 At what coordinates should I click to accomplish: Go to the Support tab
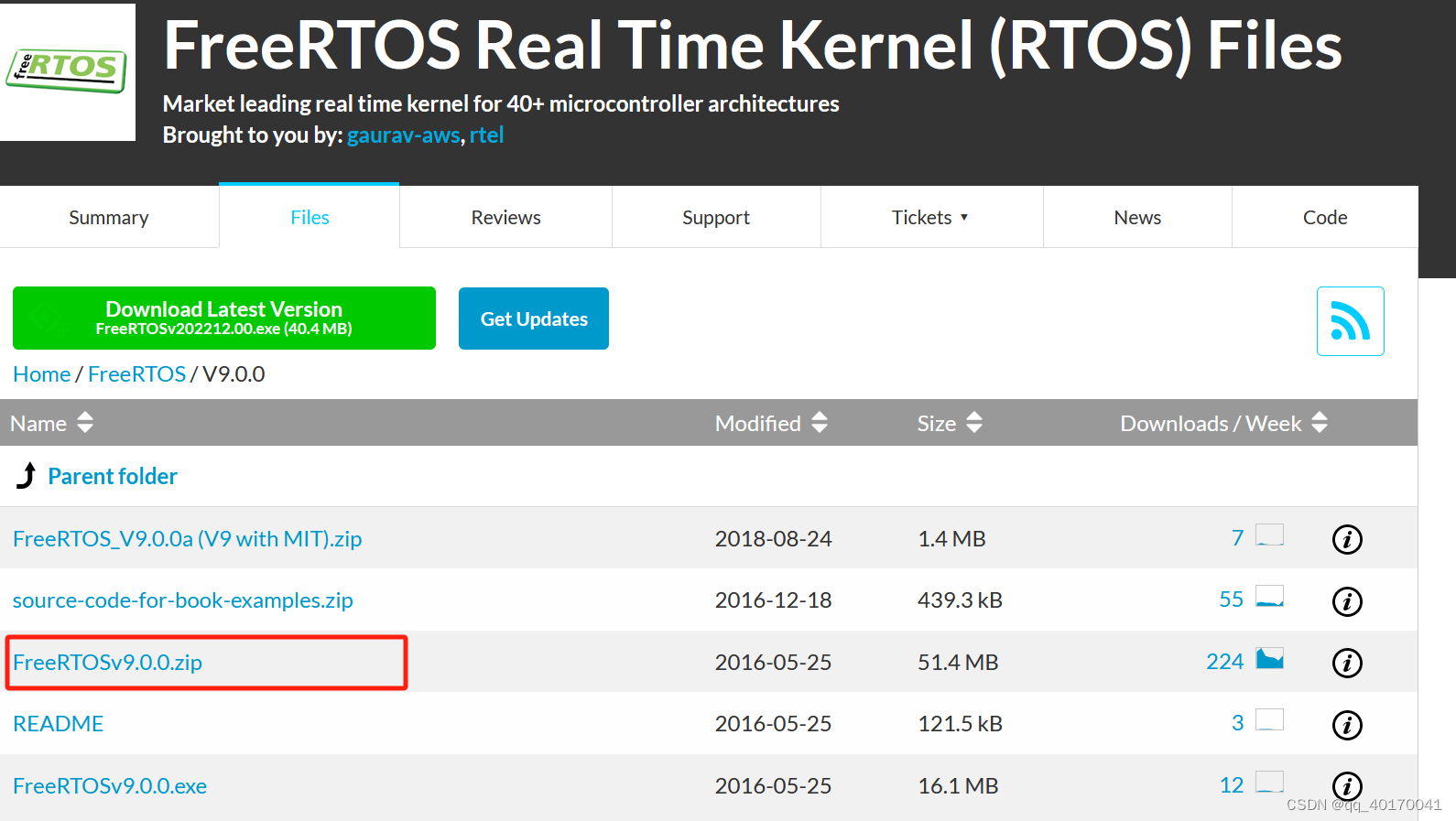coord(716,218)
